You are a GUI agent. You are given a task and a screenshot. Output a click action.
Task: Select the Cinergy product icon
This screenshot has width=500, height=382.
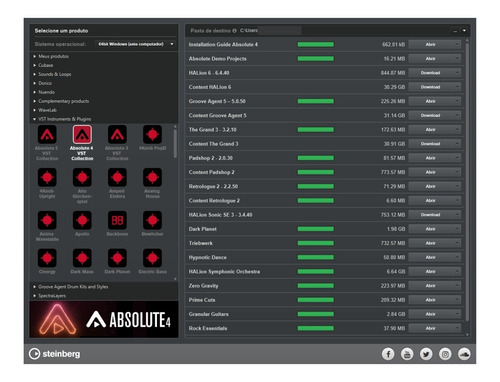(x=47, y=258)
